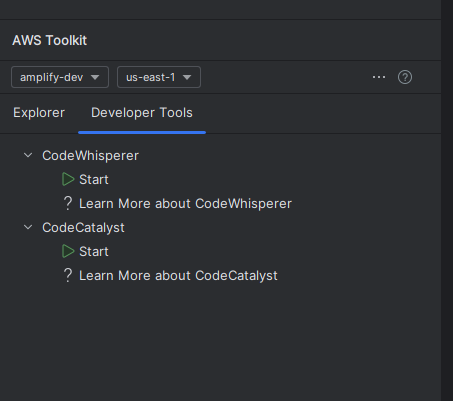
Task: Open Learn More about CodeCatalyst
Action: pos(178,276)
